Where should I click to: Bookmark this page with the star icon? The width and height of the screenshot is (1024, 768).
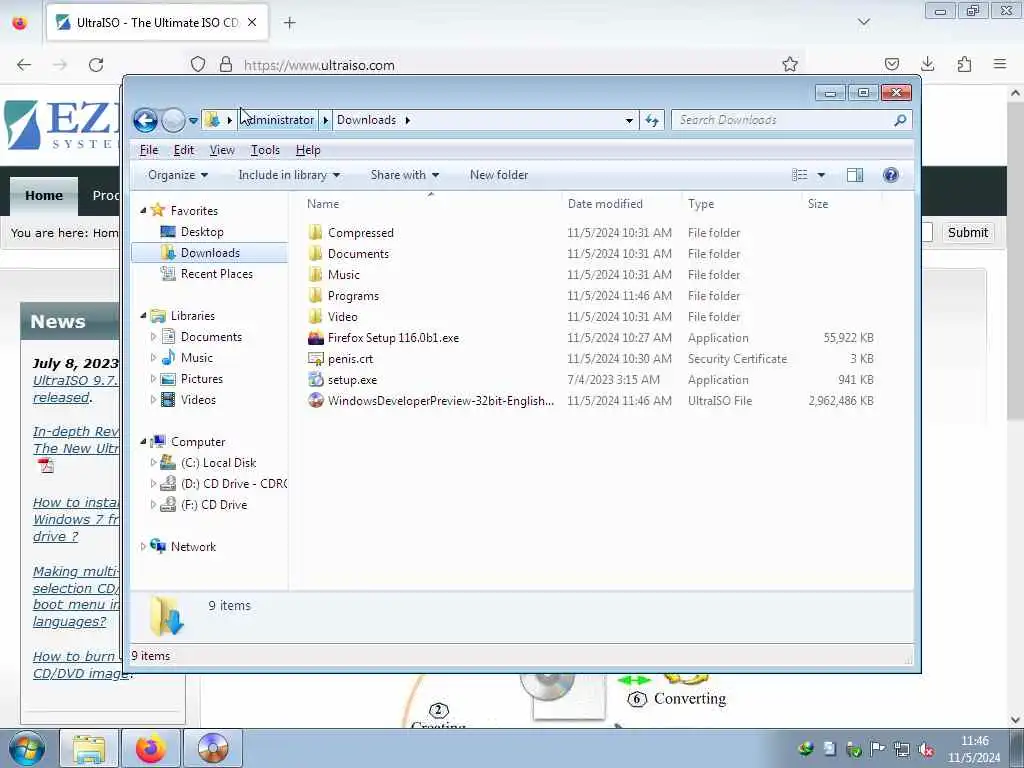point(790,64)
